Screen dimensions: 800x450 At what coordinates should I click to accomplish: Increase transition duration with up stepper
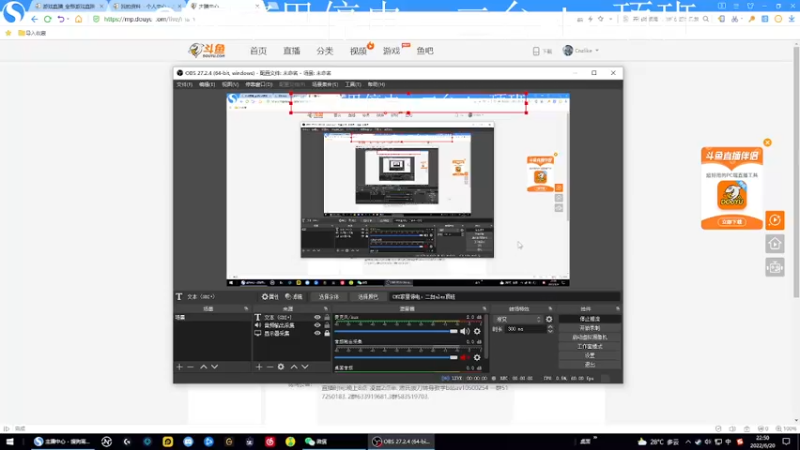[x=550, y=327]
